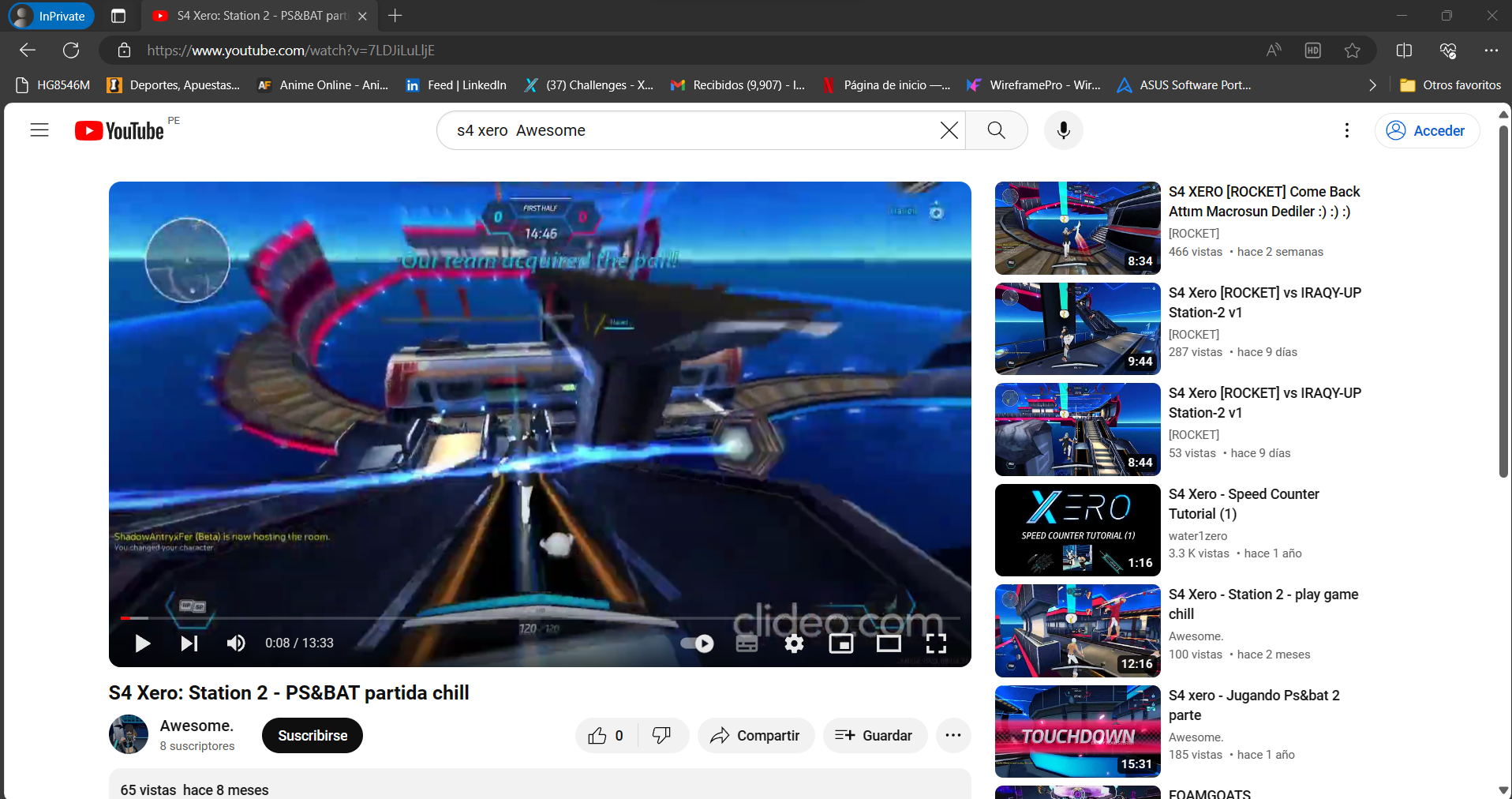Screen dimensions: 1512x799
Task: Enable miniplayer mode
Action: (841, 643)
